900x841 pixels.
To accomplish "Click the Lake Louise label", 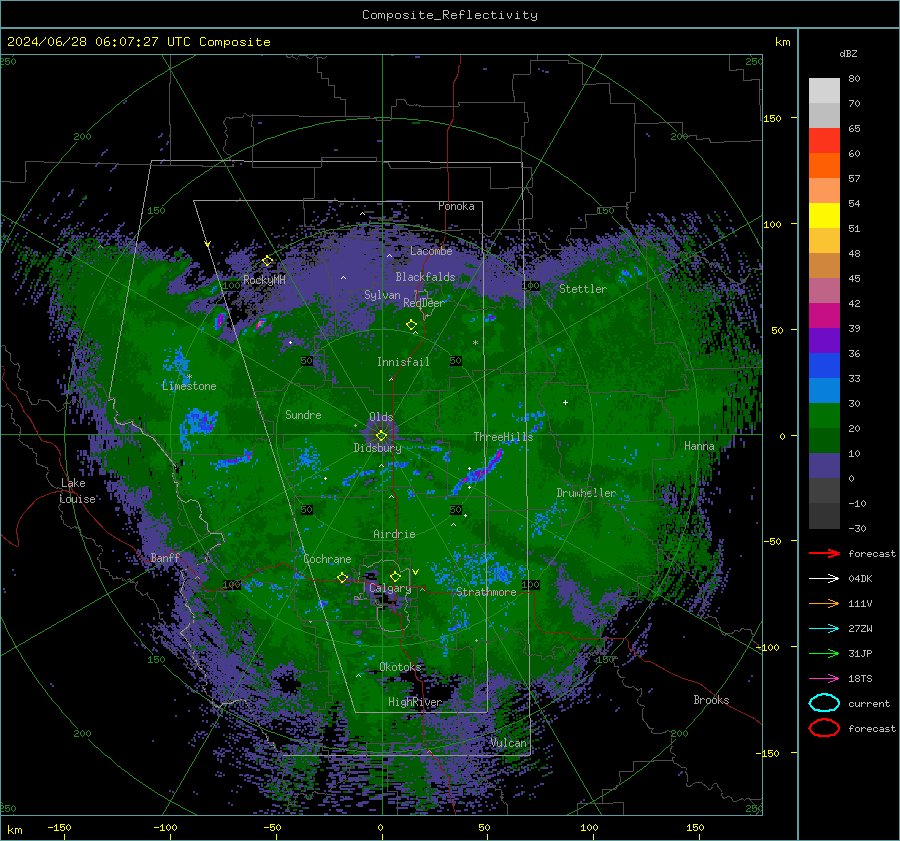I will pyautogui.click(x=77, y=491).
